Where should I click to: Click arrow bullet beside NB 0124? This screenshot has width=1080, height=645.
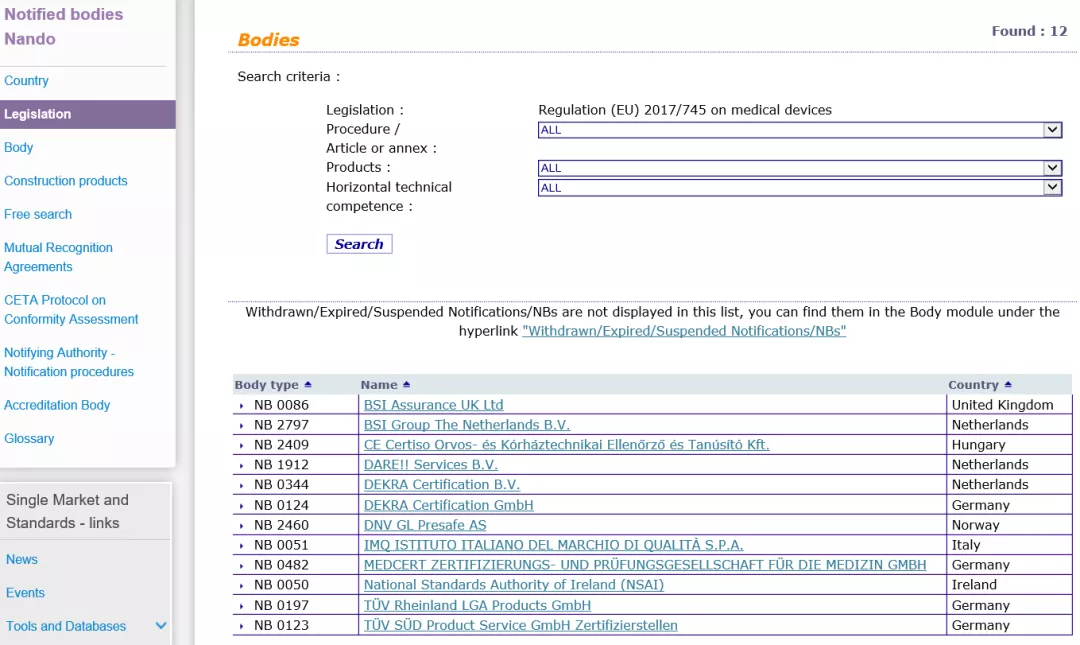(241, 506)
